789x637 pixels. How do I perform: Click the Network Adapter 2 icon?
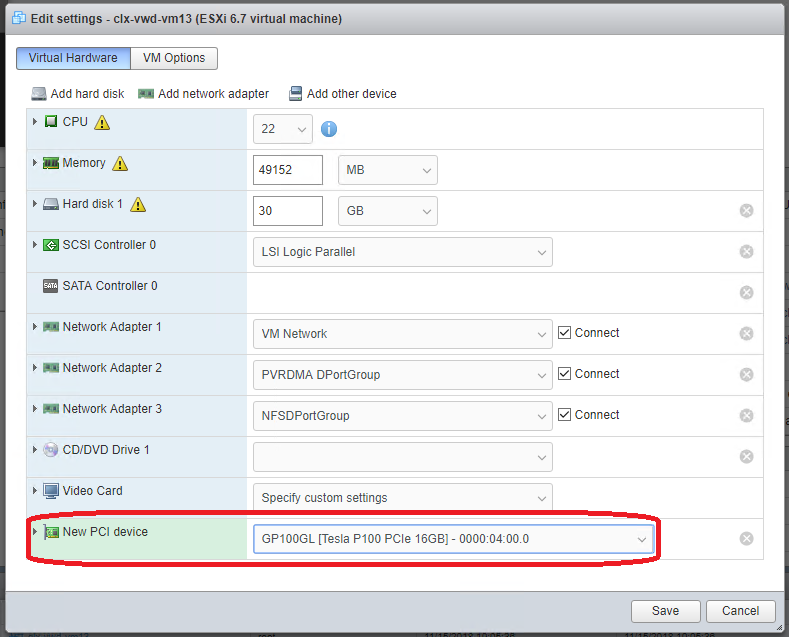51,368
